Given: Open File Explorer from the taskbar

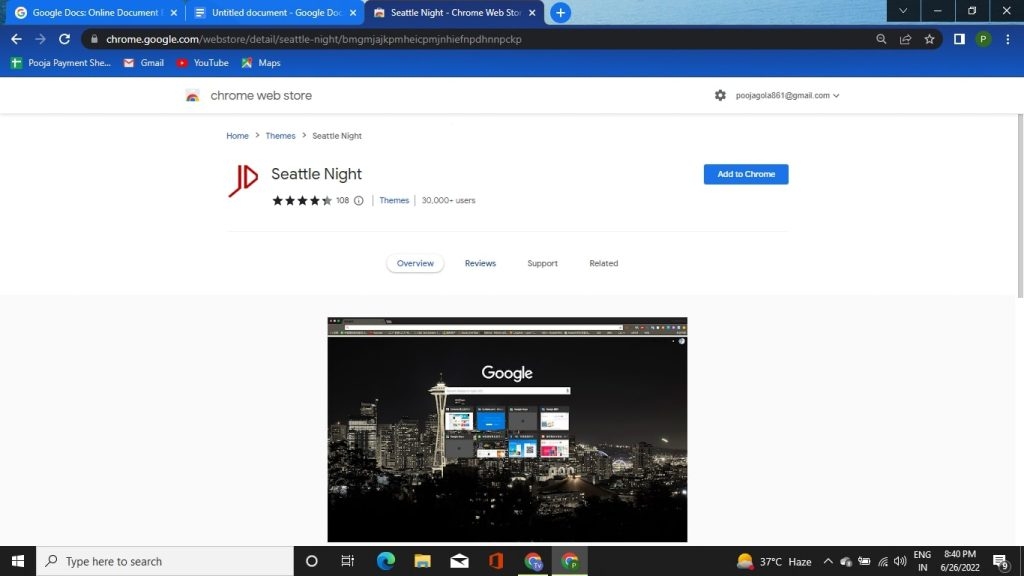Looking at the screenshot, I should [x=423, y=561].
